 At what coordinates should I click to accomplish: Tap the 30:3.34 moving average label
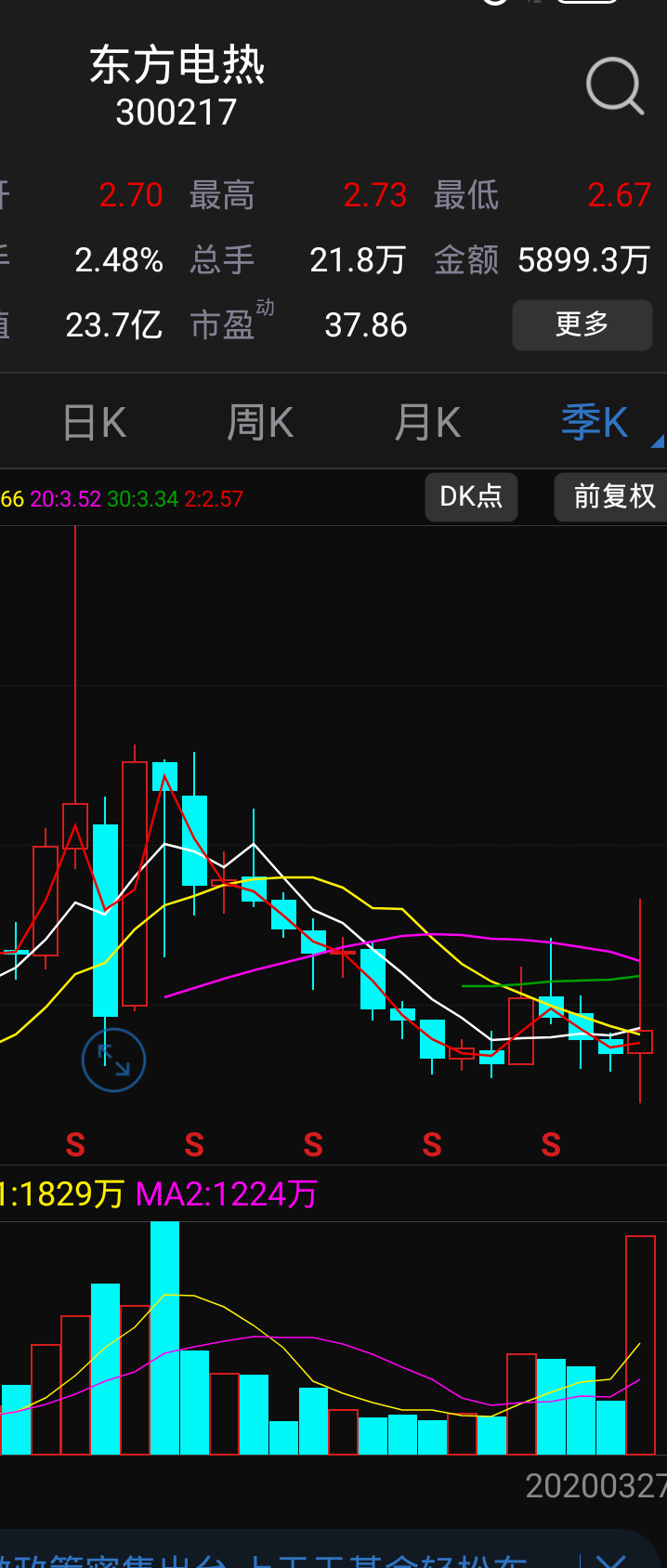(x=142, y=499)
